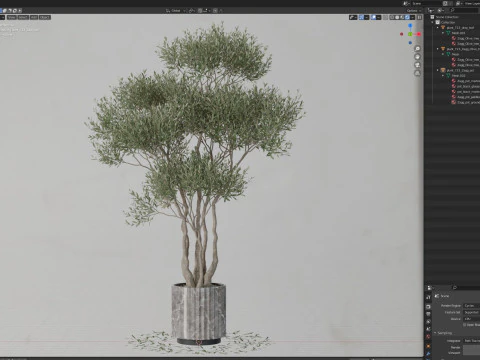This screenshot has height=360, width=480.
Task: Click the outliner search field
Action: coord(464,11)
